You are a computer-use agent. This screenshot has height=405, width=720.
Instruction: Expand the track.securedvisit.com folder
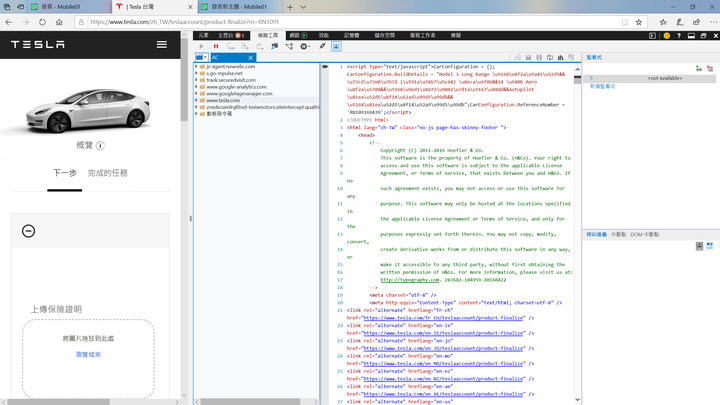(x=197, y=80)
